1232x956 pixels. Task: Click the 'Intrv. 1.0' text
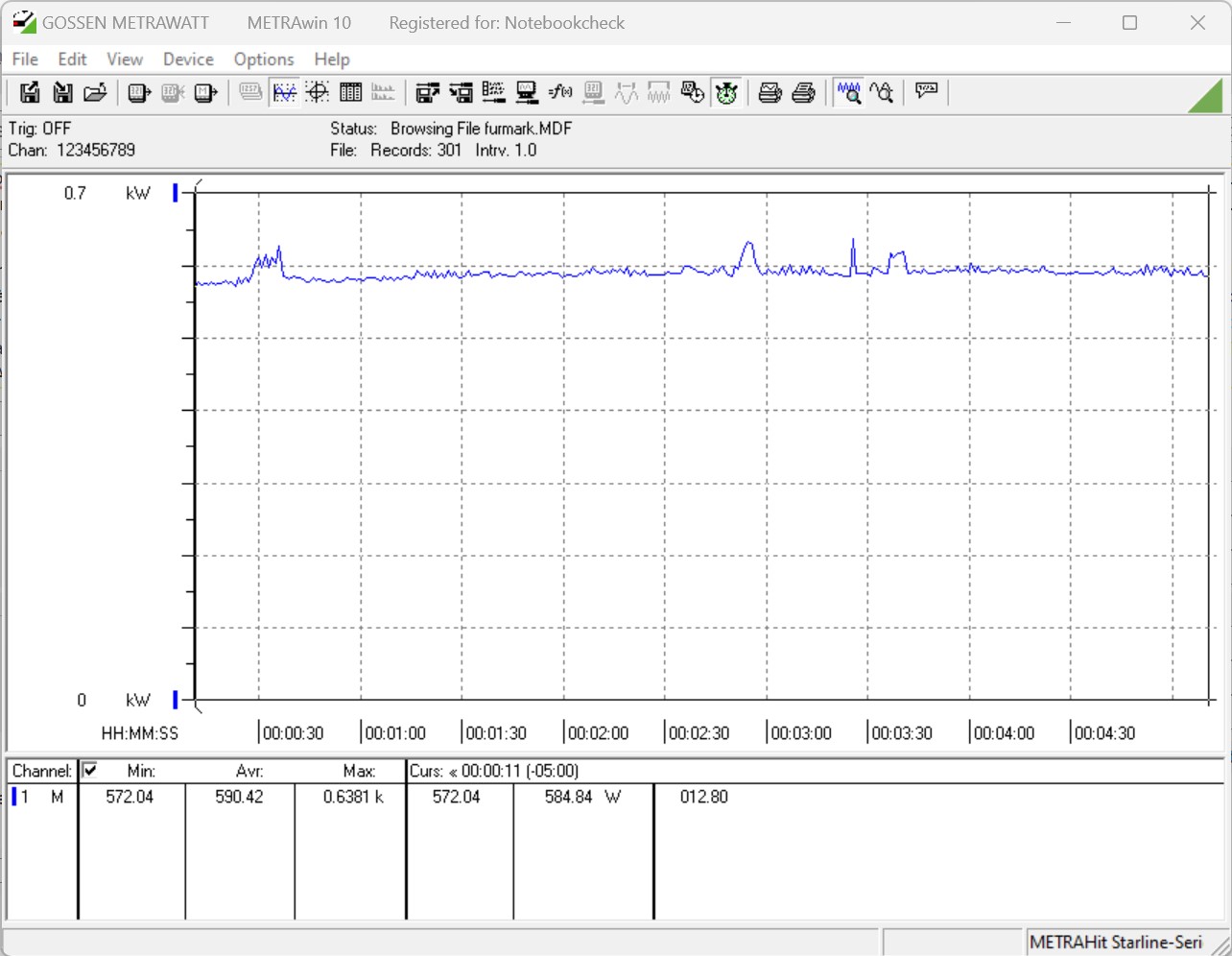click(506, 150)
